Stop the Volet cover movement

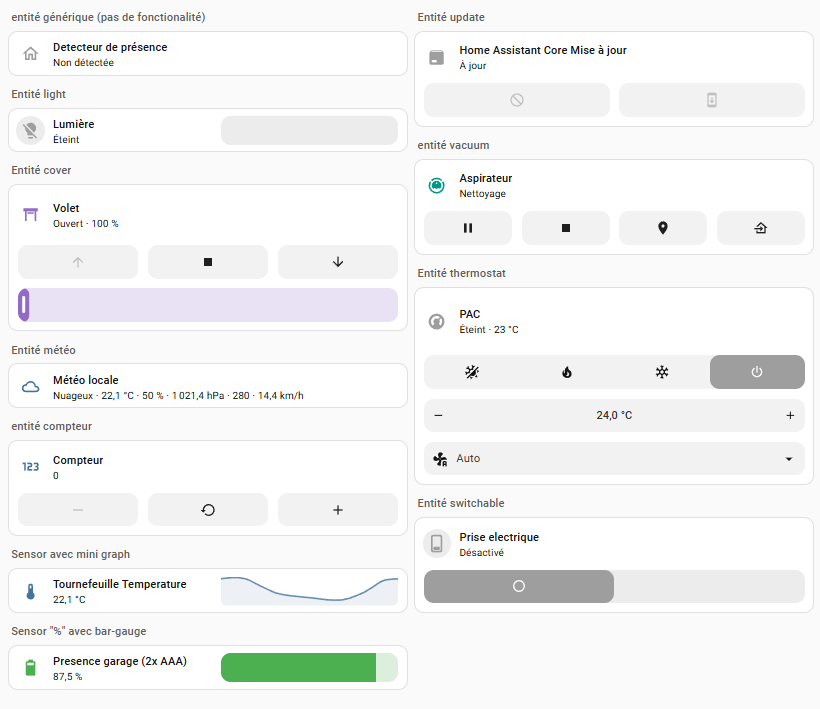[208, 262]
